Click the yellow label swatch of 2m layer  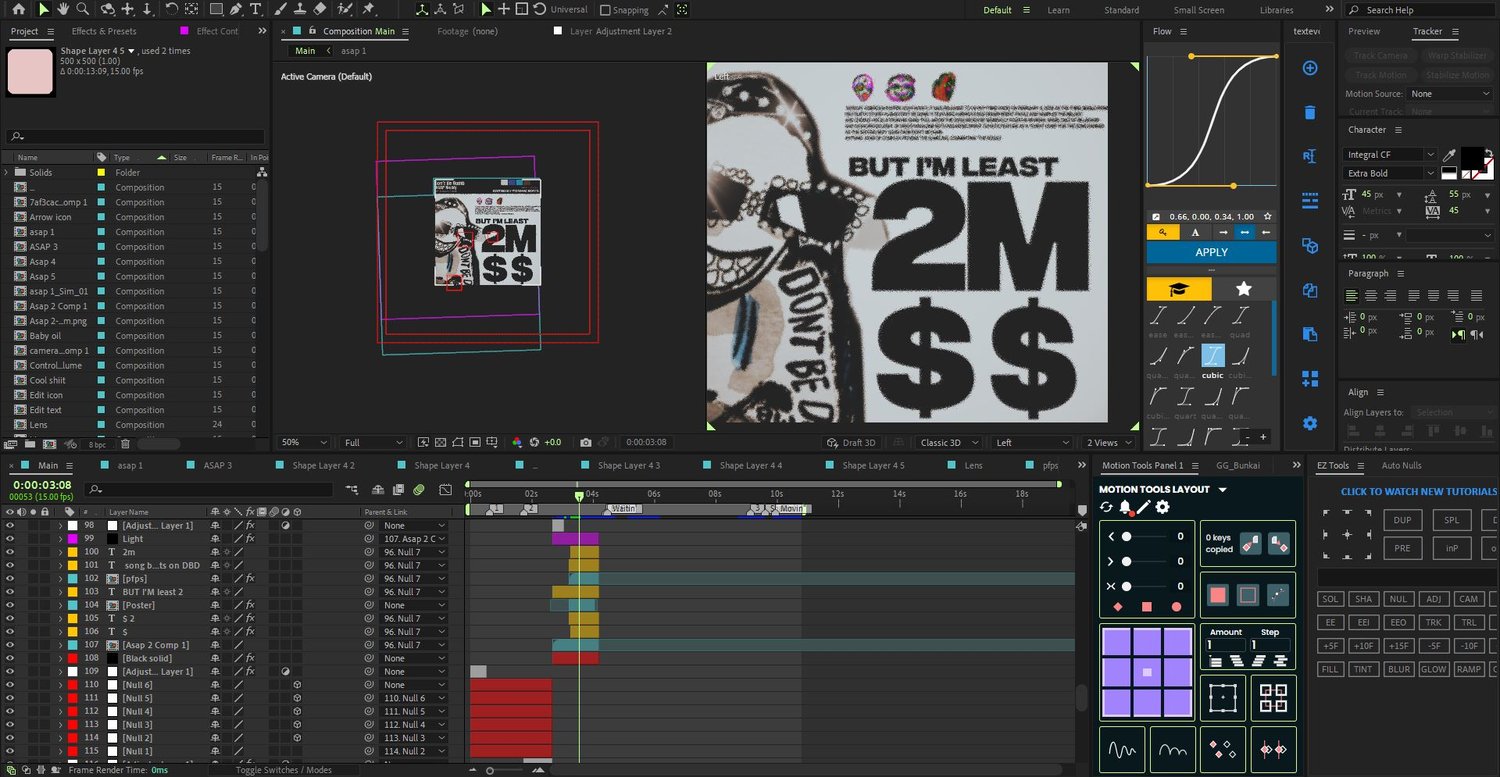pos(72,552)
